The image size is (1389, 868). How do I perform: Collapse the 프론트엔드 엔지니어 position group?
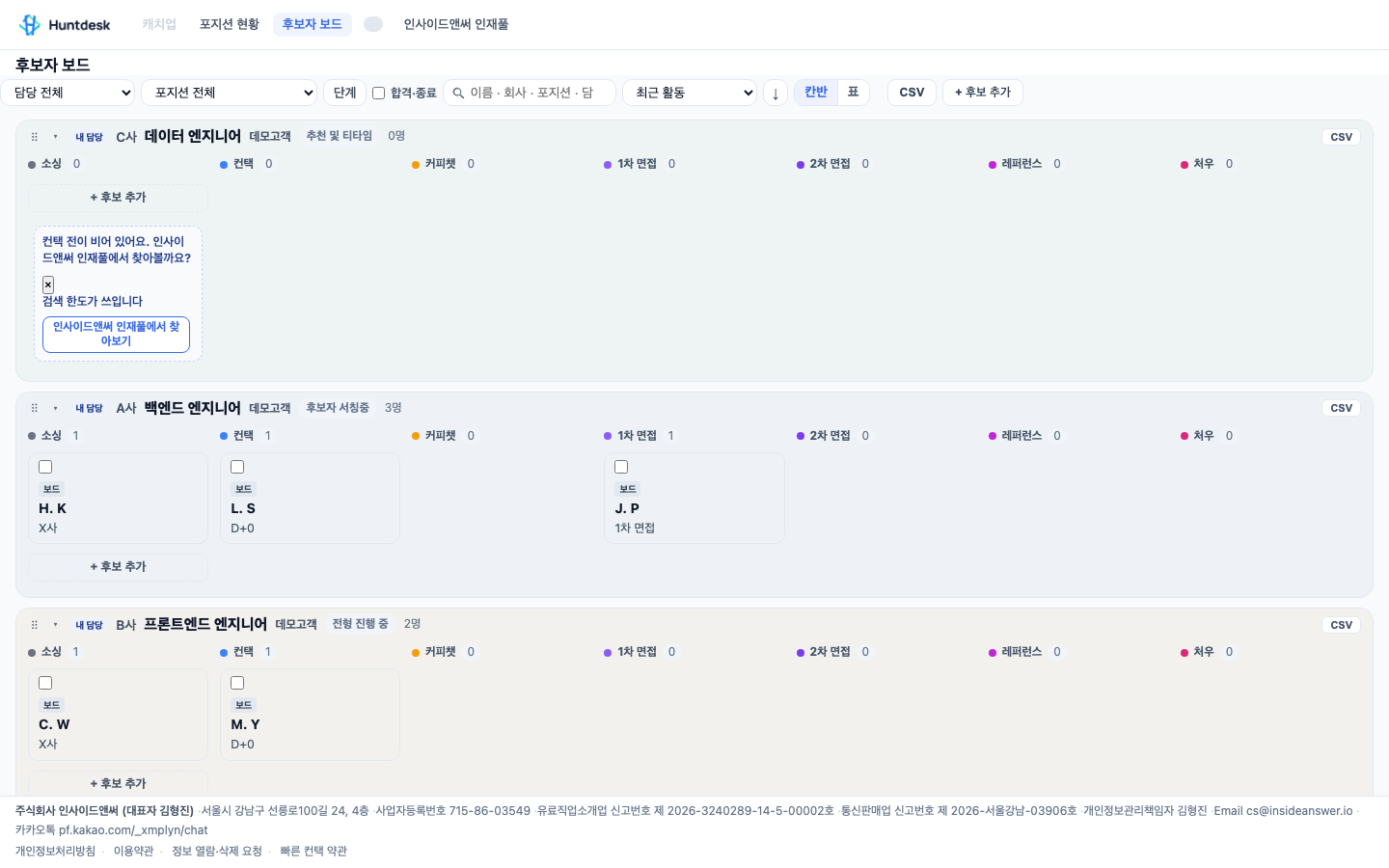click(x=55, y=625)
